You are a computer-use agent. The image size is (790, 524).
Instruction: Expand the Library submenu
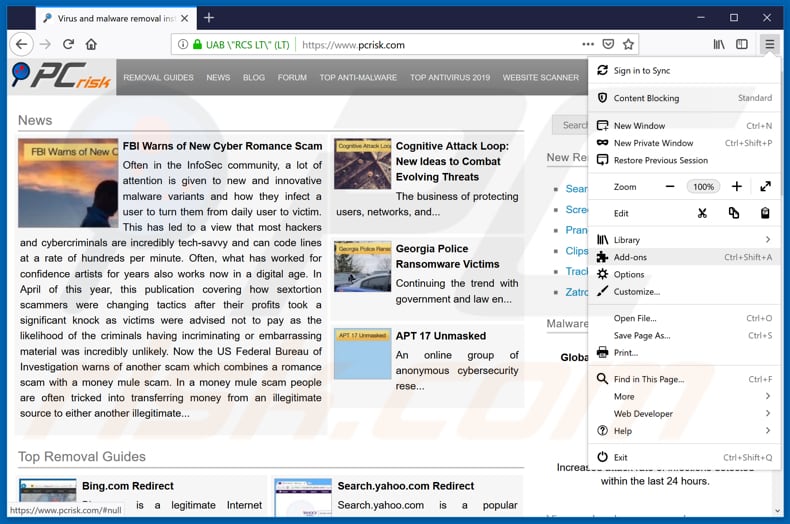pos(684,240)
